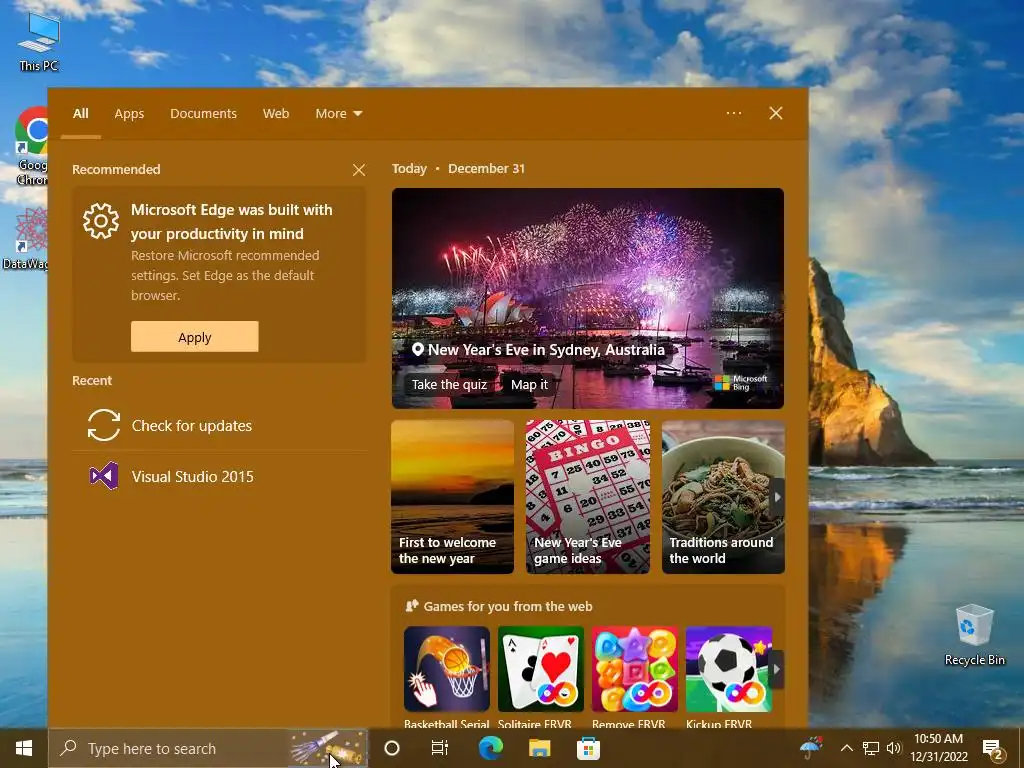Click the Map it button
This screenshot has width=1024, height=768.
pyautogui.click(x=530, y=385)
